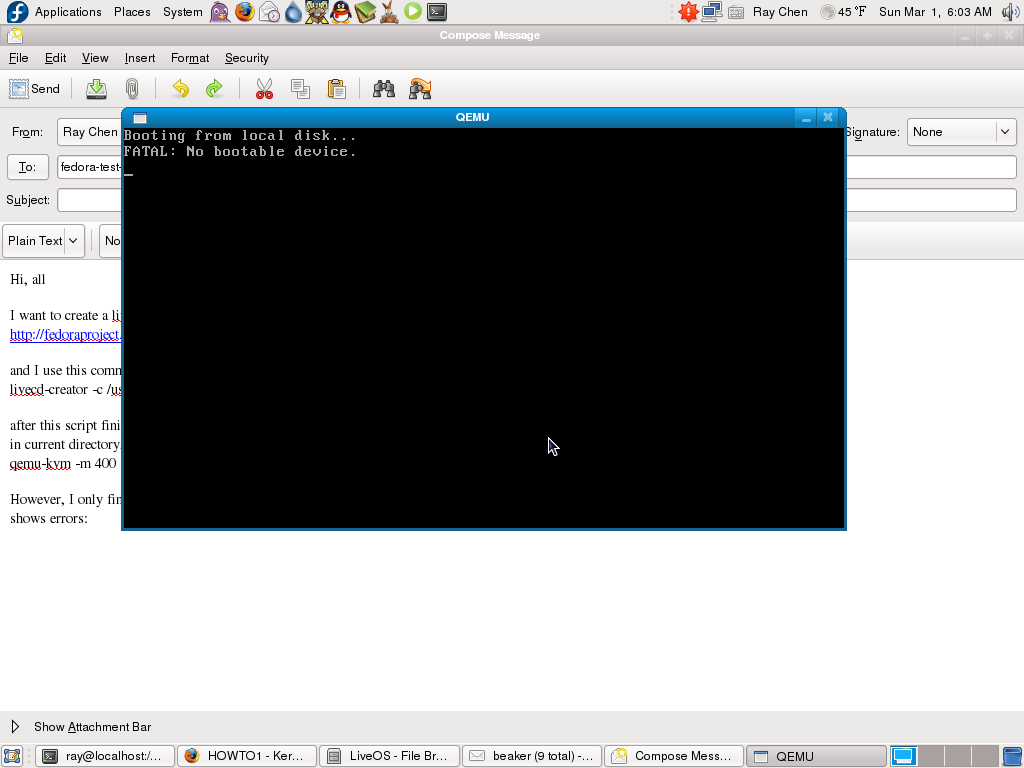Attach a file with the paperclip icon
The height and width of the screenshot is (768, 1024).
[132, 89]
